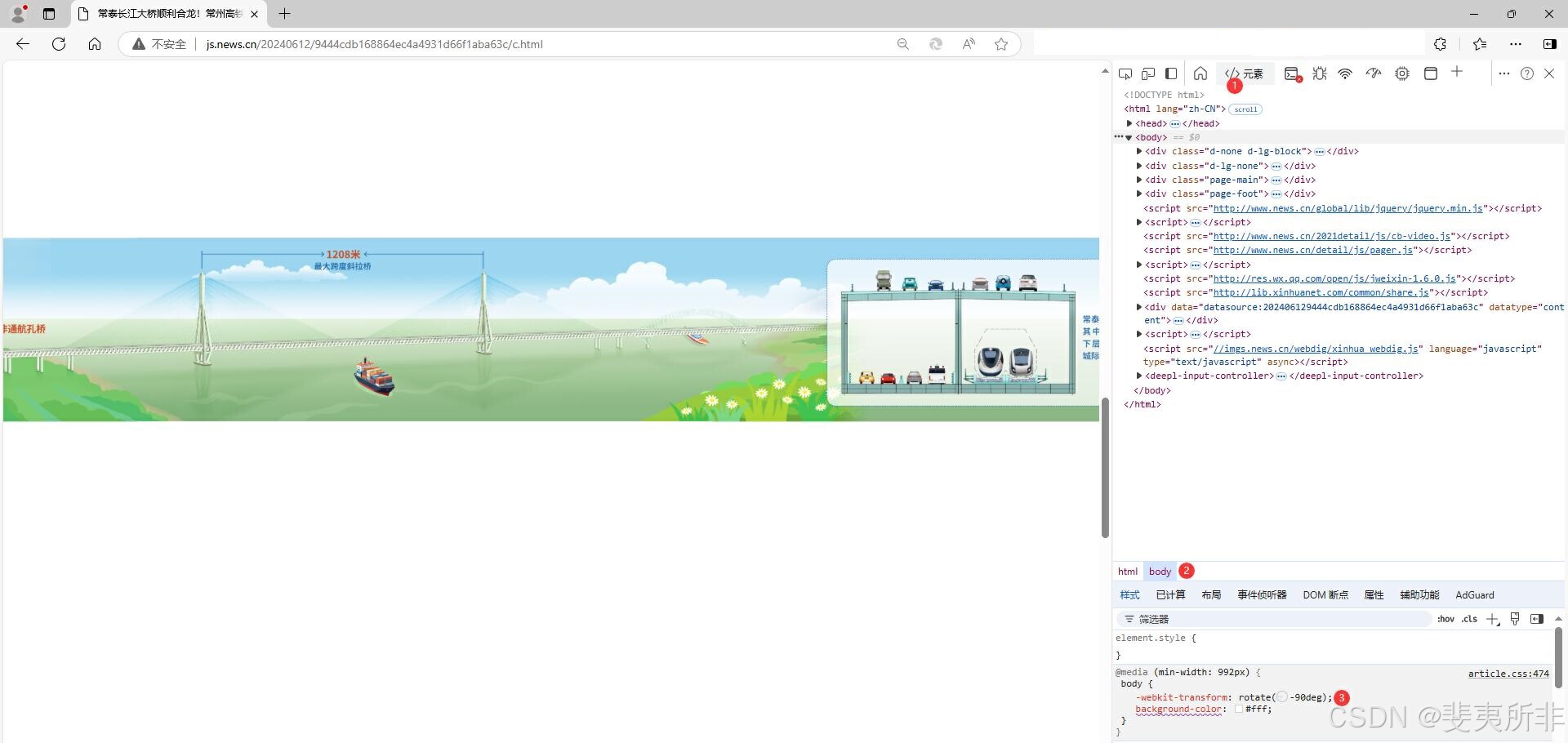The height and width of the screenshot is (743, 1568).
Task: Close the DevTools panel
Action: (1549, 73)
